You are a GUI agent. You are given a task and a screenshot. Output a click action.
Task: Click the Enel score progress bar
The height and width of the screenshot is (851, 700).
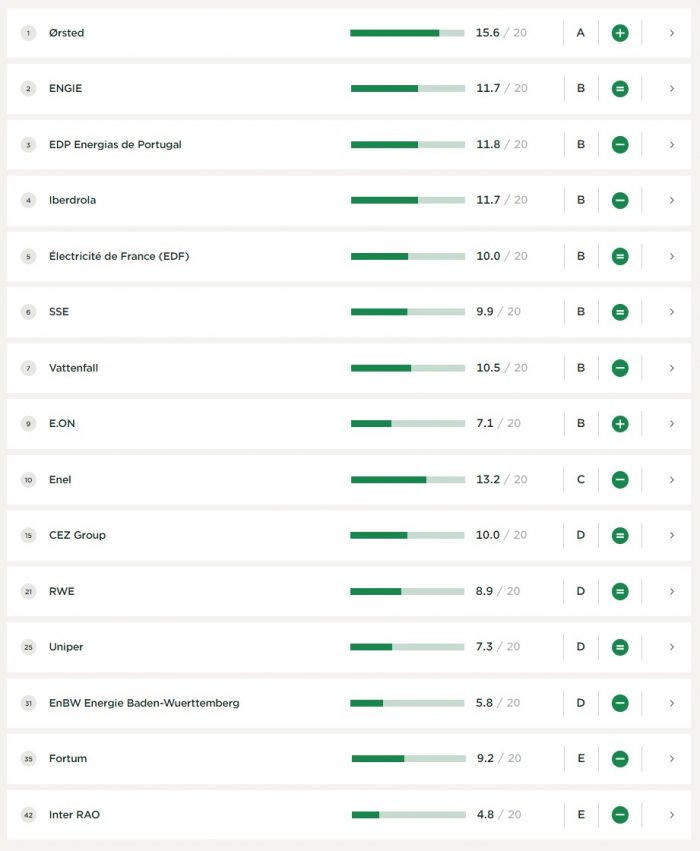point(407,480)
